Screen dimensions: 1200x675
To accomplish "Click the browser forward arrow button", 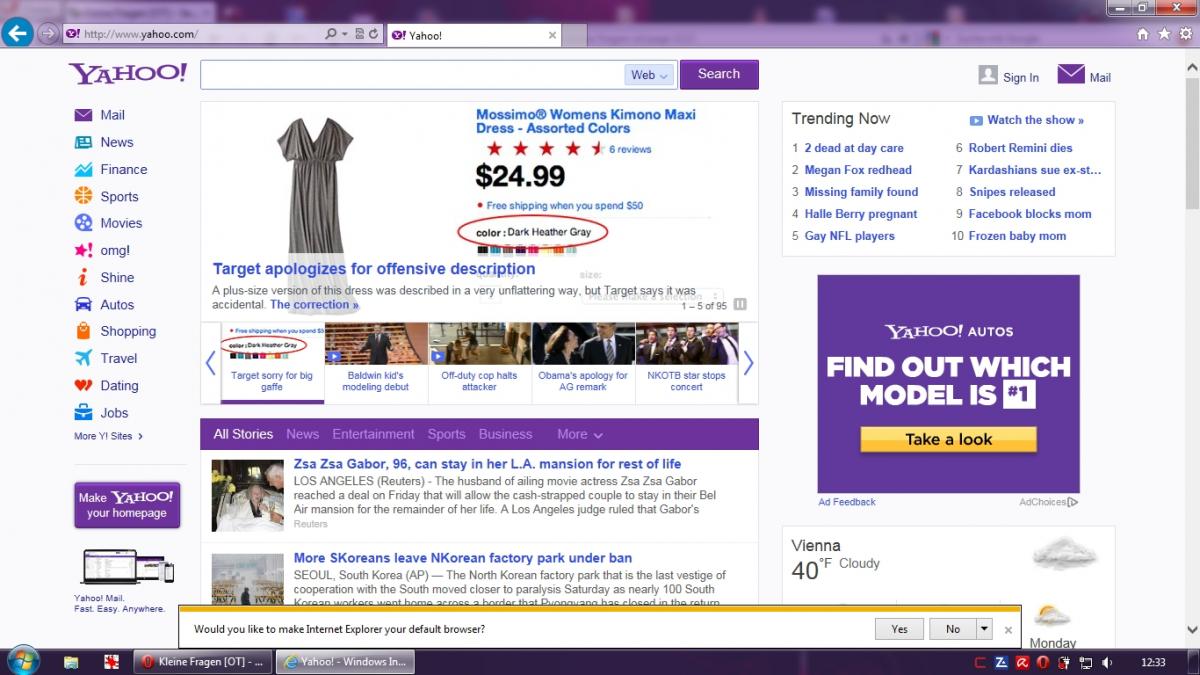I will pos(47,34).
